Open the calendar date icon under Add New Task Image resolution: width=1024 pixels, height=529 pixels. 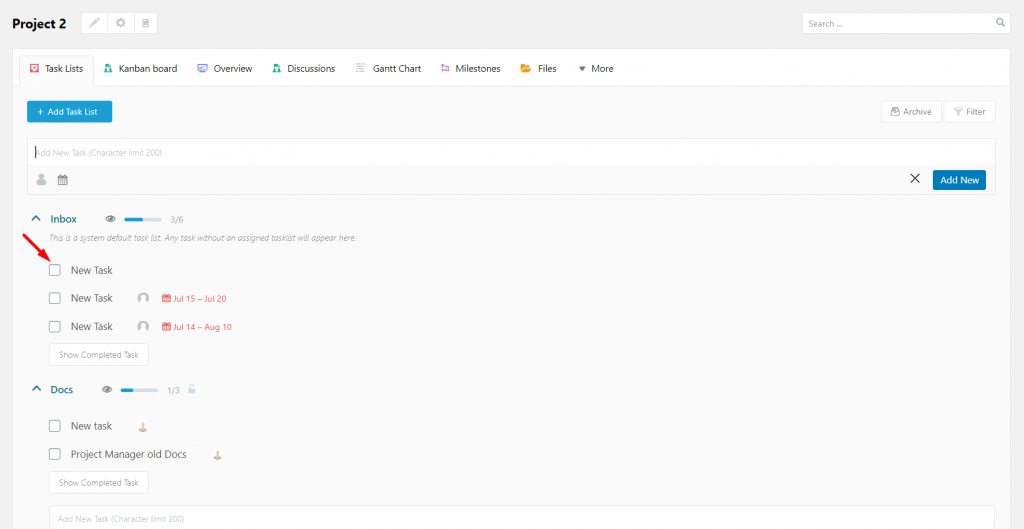tap(63, 180)
